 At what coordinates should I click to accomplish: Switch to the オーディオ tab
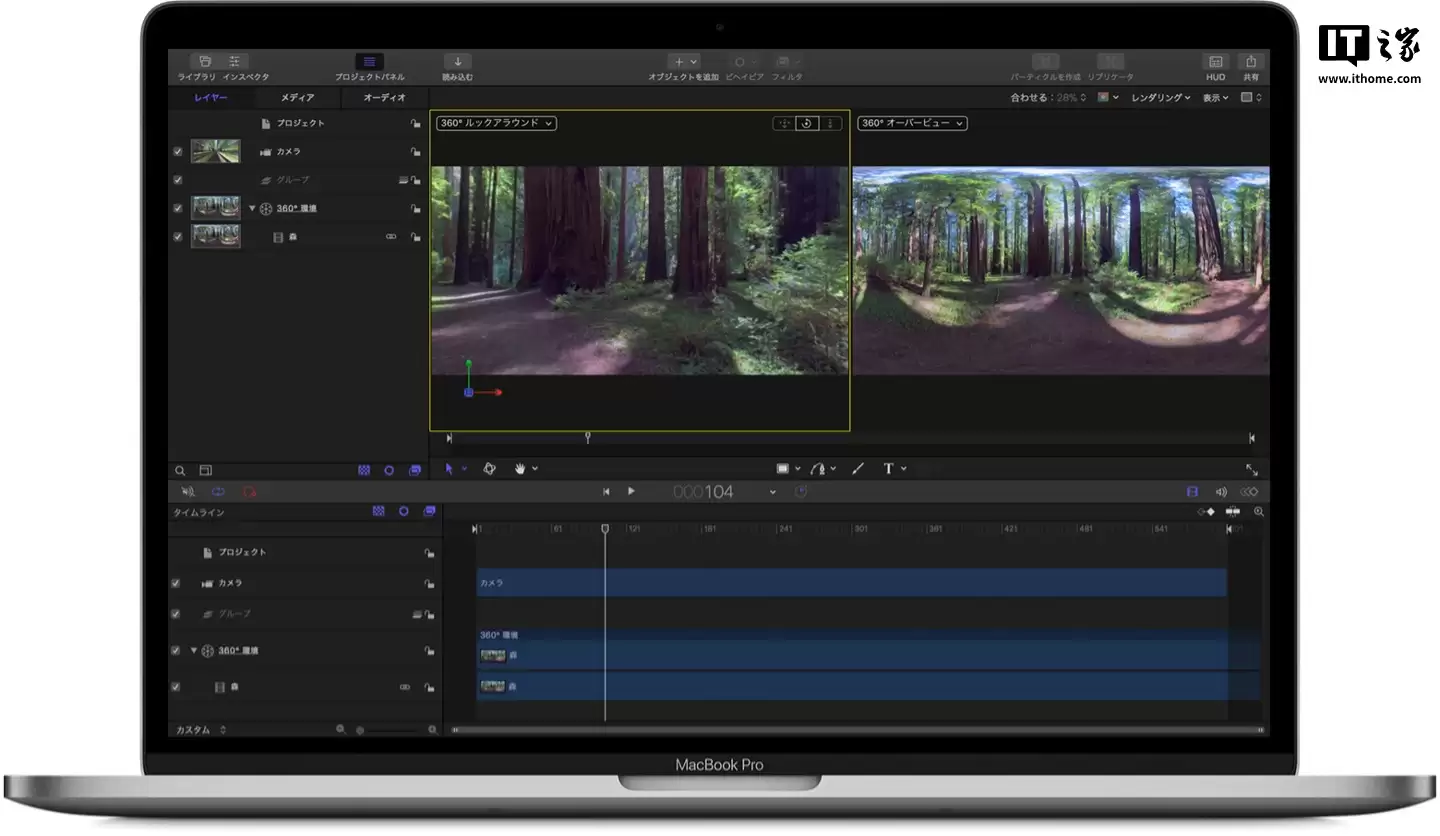[384, 97]
